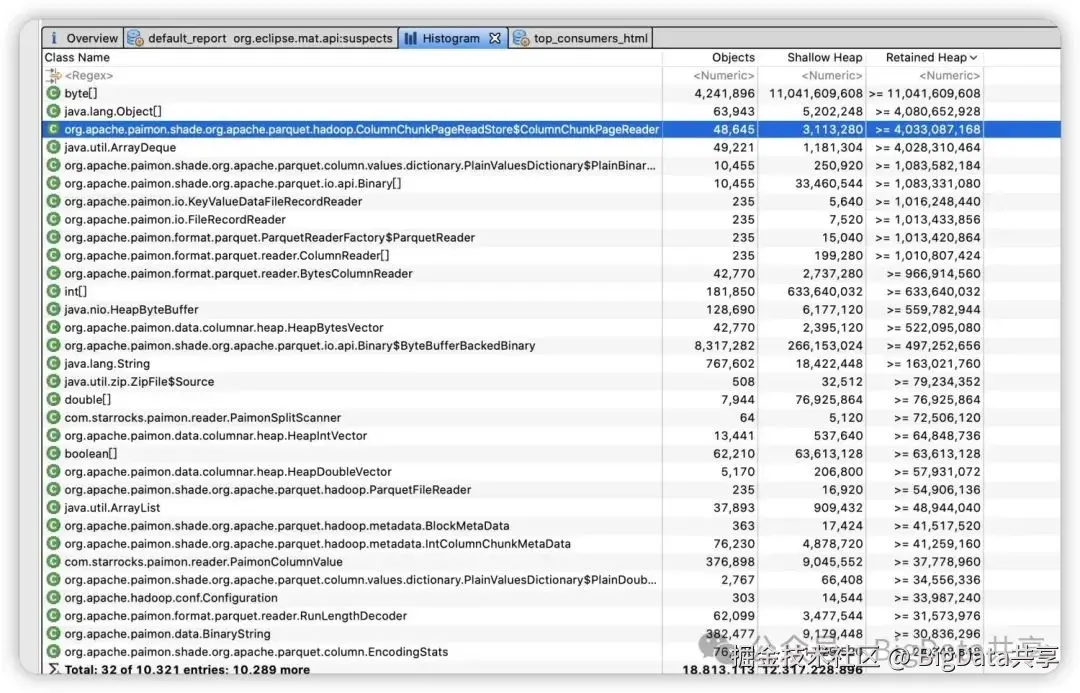Click the Numeric filter under Shallow Heap

point(831,75)
